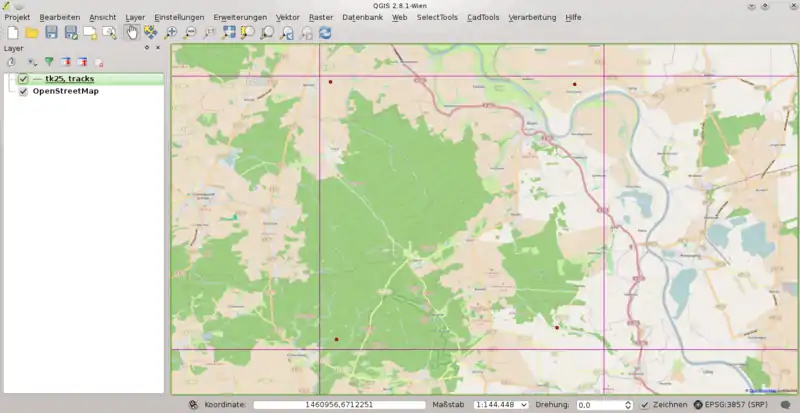Click the layer filter funnel icon
The image size is (800, 413).
48,62
